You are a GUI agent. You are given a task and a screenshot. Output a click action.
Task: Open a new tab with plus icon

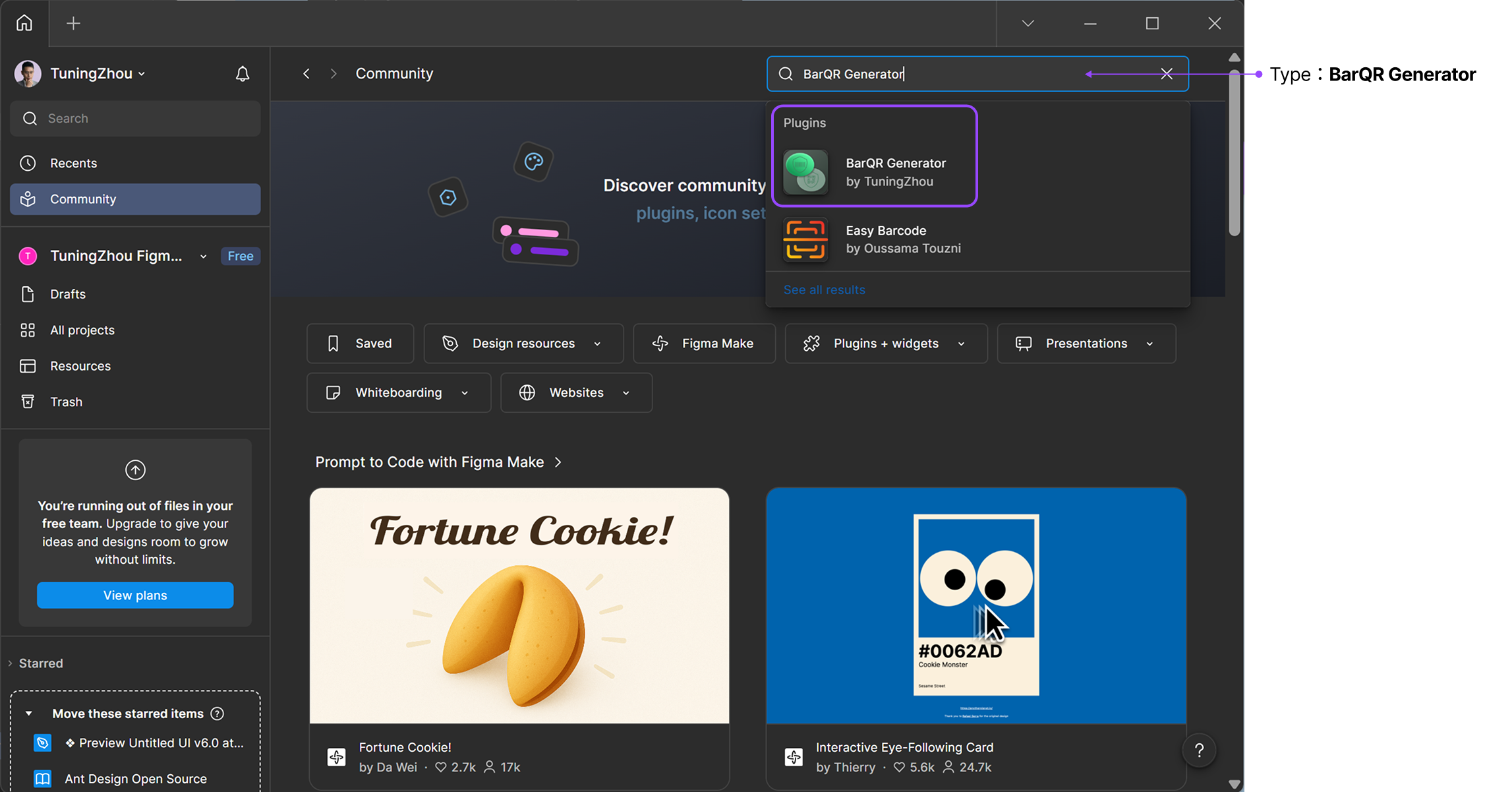73,23
